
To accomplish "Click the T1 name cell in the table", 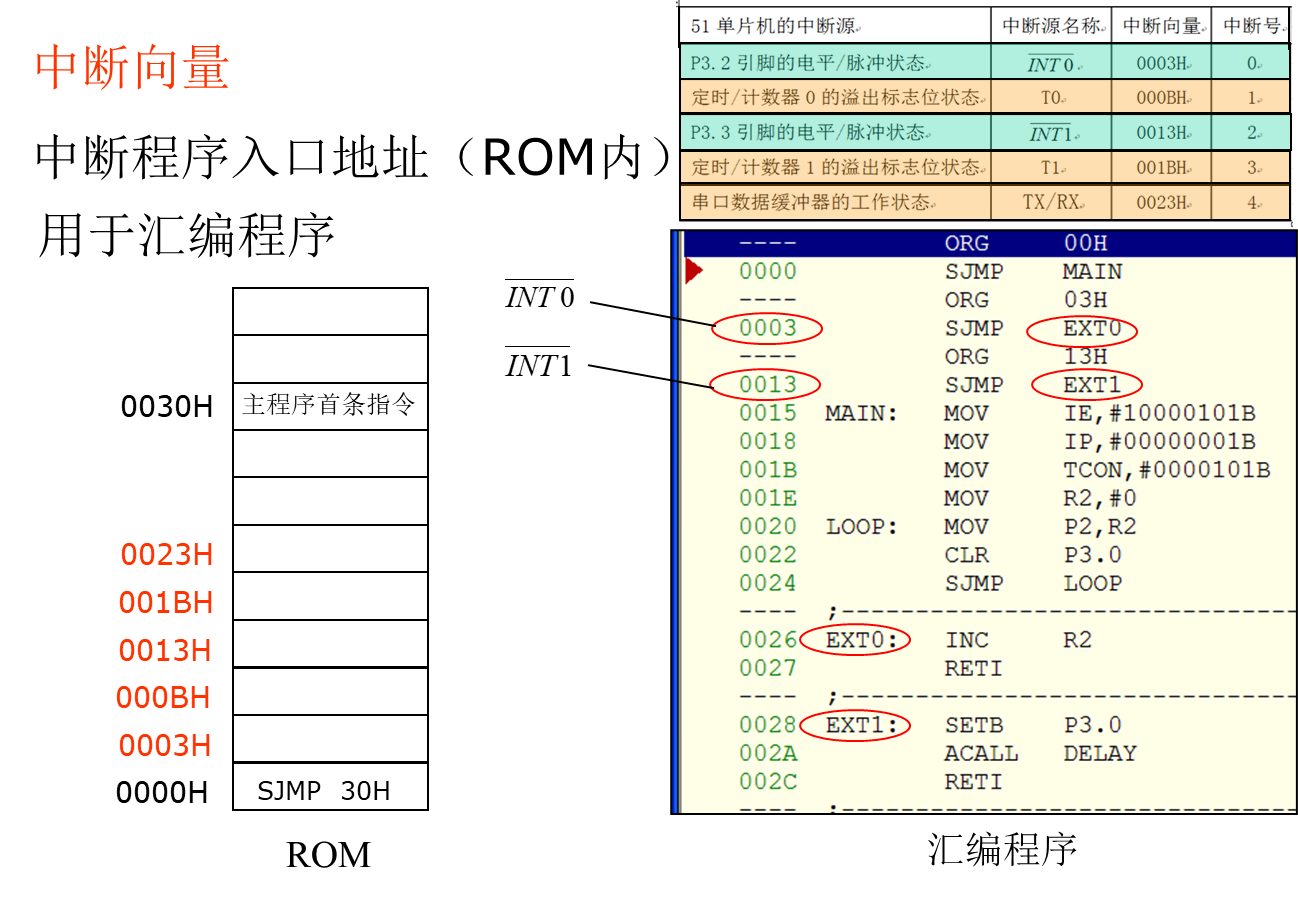I will [1051, 167].
